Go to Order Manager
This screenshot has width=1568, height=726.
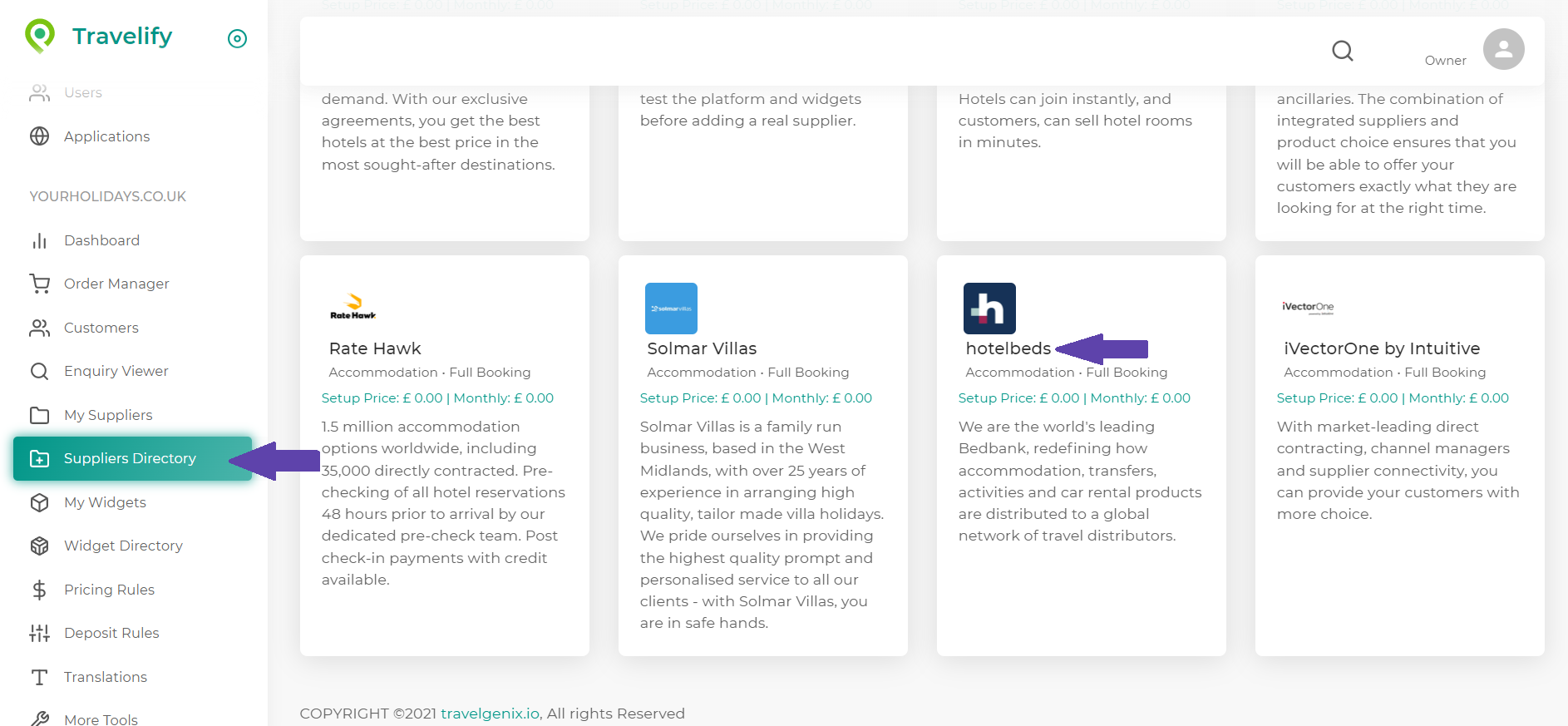click(116, 284)
